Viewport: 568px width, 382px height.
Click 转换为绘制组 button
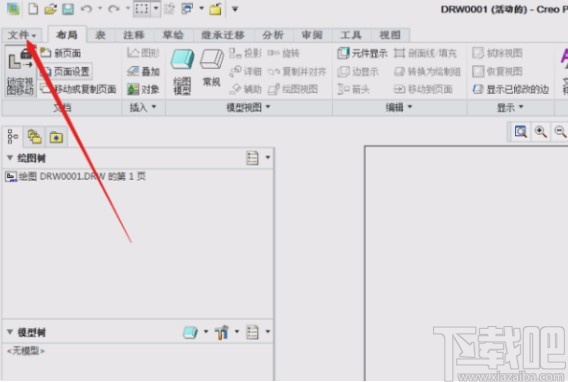[427, 71]
